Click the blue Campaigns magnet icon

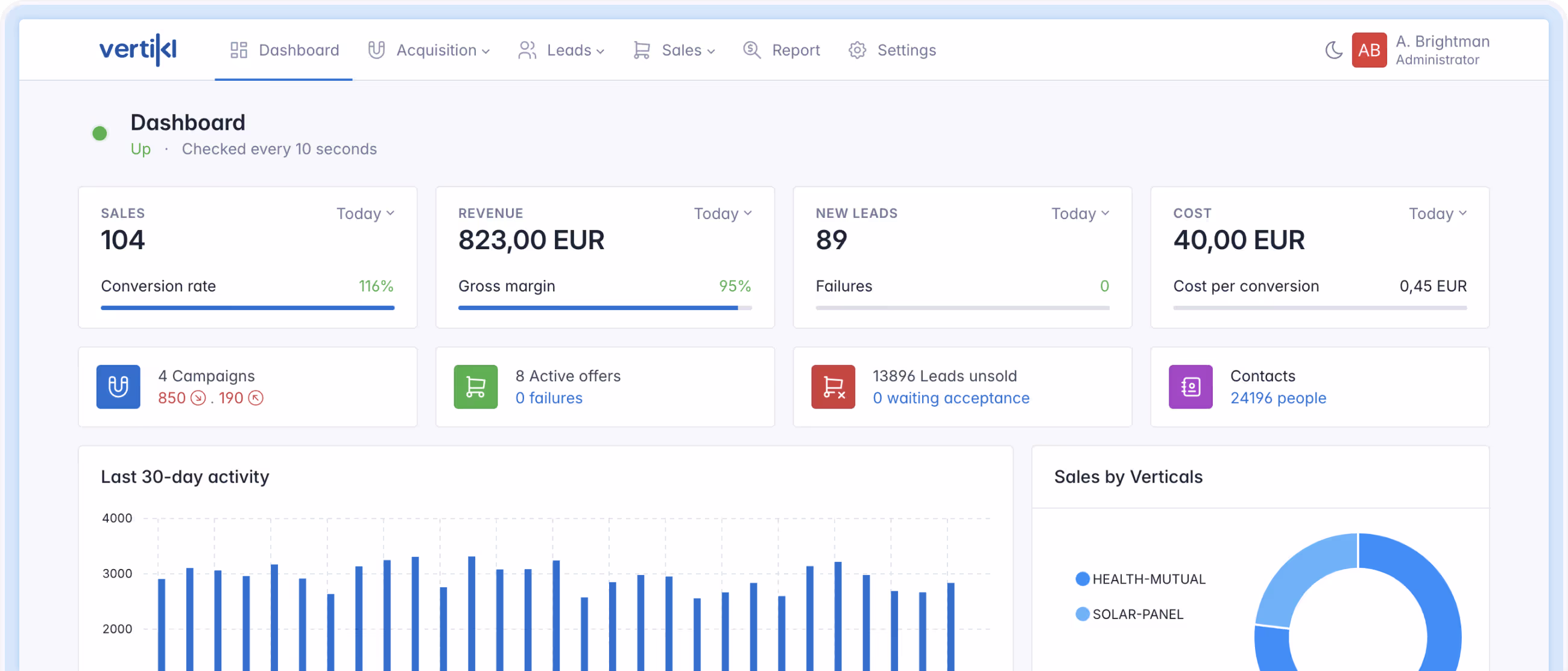click(118, 387)
